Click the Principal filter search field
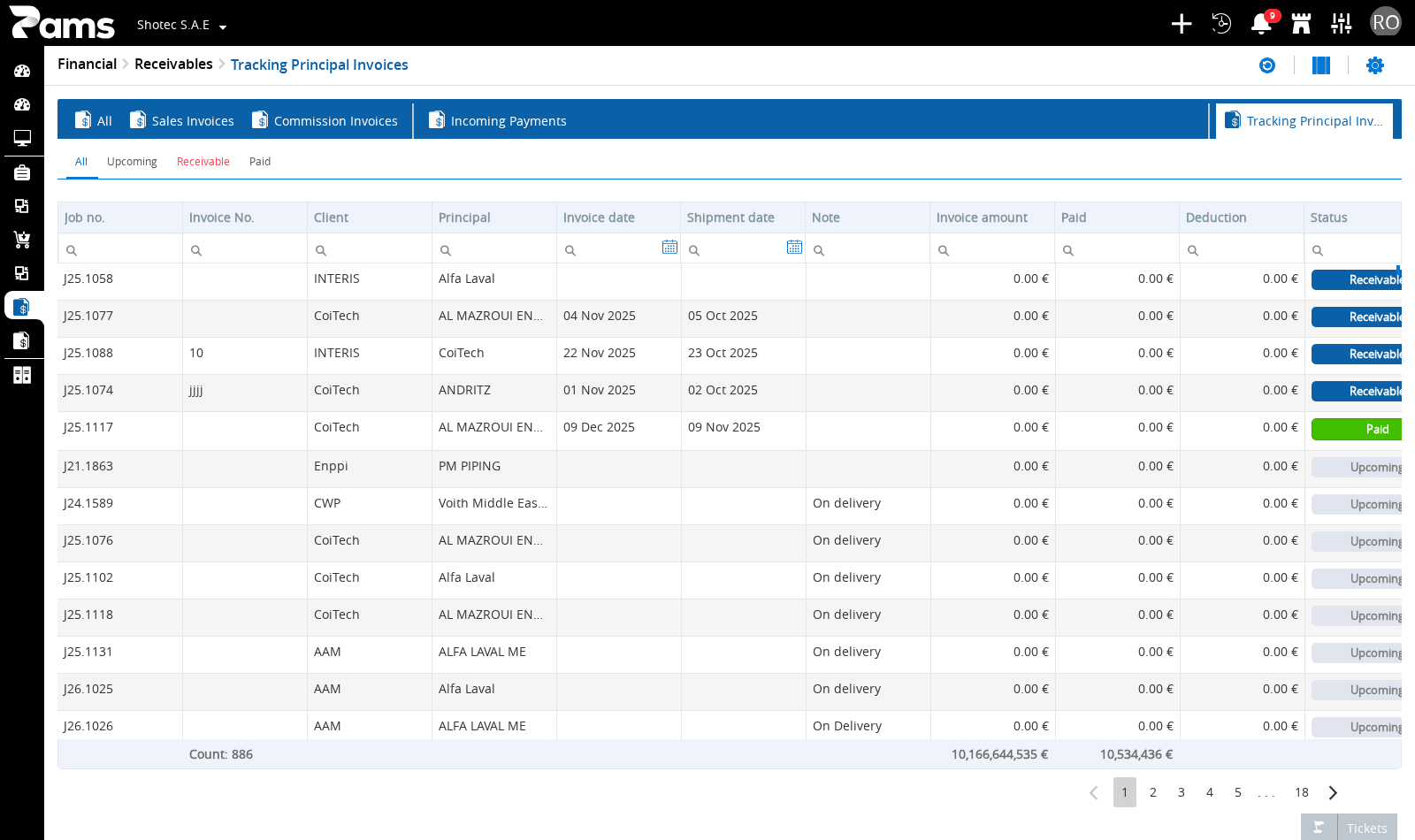Image resolution: width=1415 pixels, height=840 pixels. 494,249
